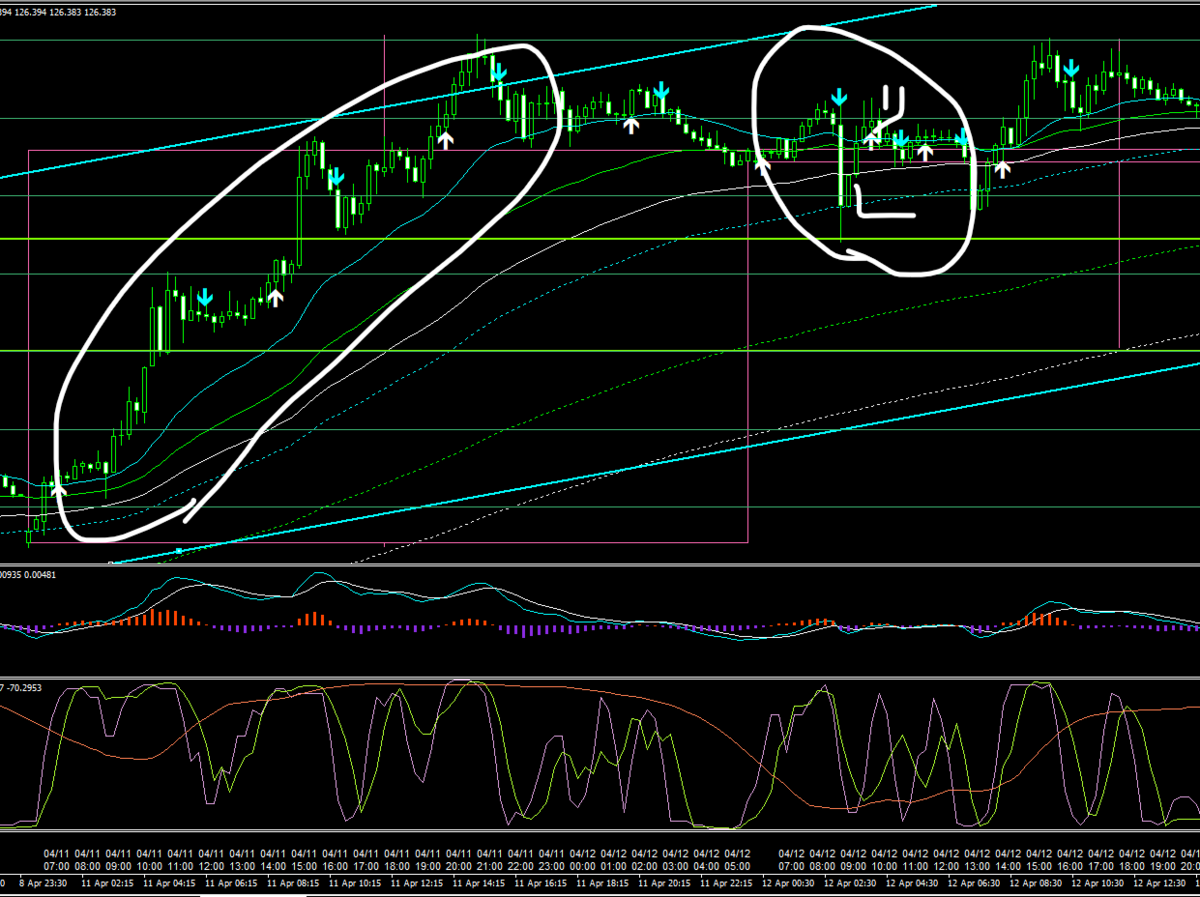Click the cyan sell arrow above the 04/11 12:00 consolidation

tap(205, 297)
